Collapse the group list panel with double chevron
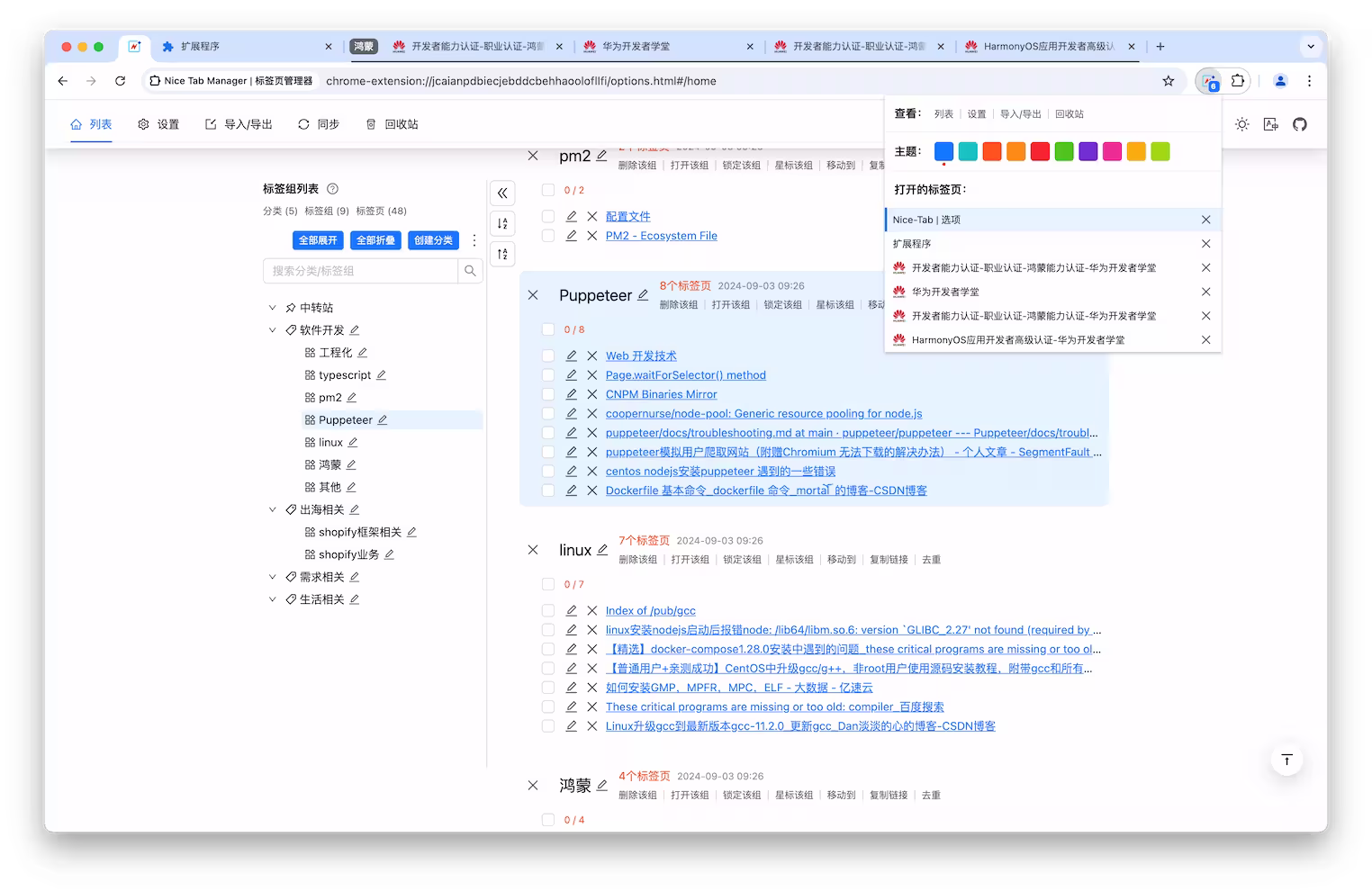 click(502, 193)
